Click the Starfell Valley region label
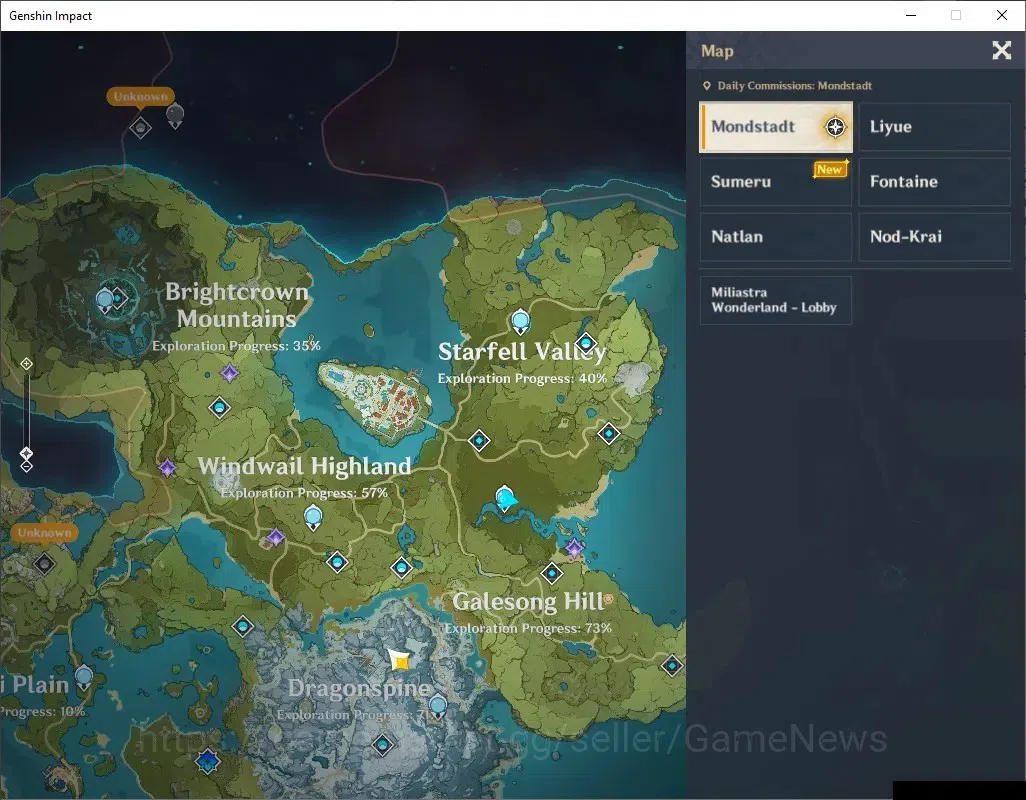 522,352
